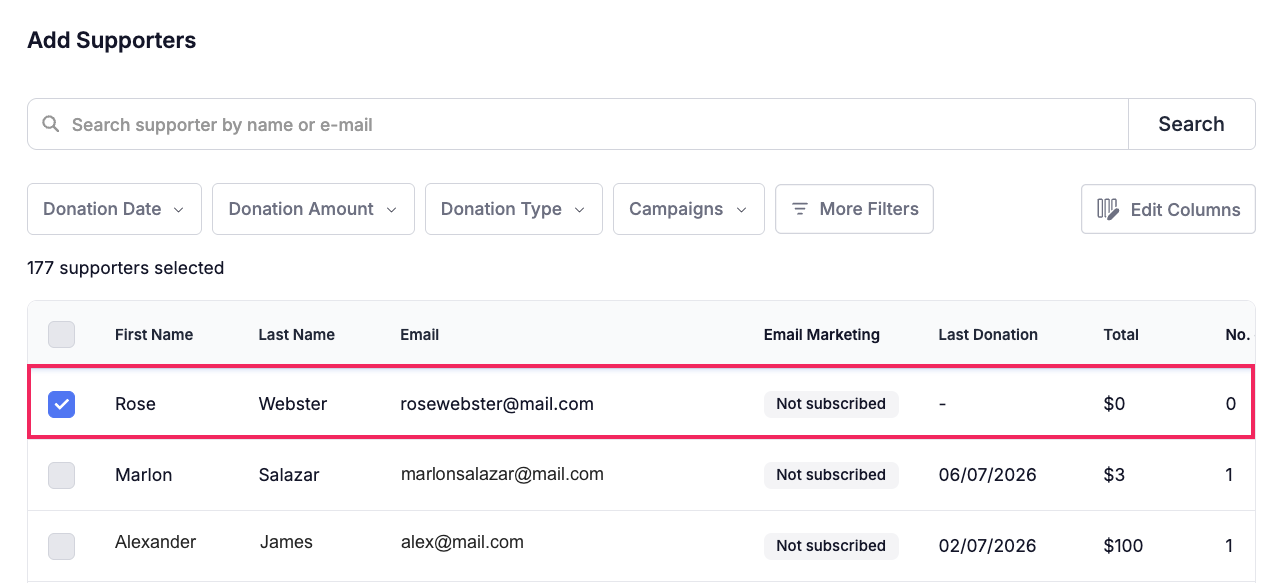Click the filter lines icon in More Filters
The height and width of the screenshot is (583, 1271).
point(800,209)
